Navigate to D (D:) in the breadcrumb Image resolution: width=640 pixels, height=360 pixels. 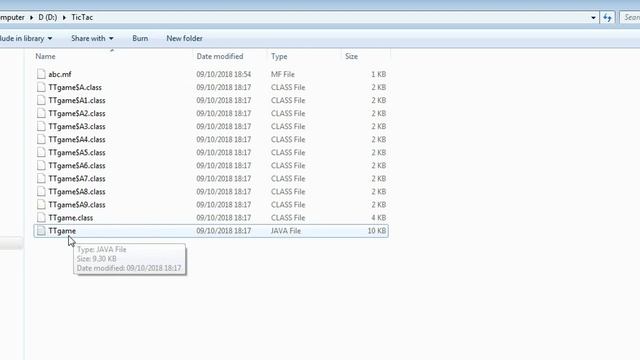(48, 18)
